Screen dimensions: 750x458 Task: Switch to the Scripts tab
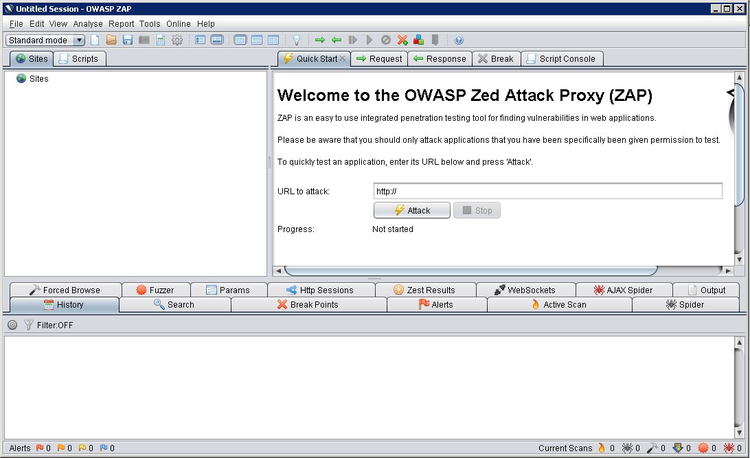click(79, 59)
